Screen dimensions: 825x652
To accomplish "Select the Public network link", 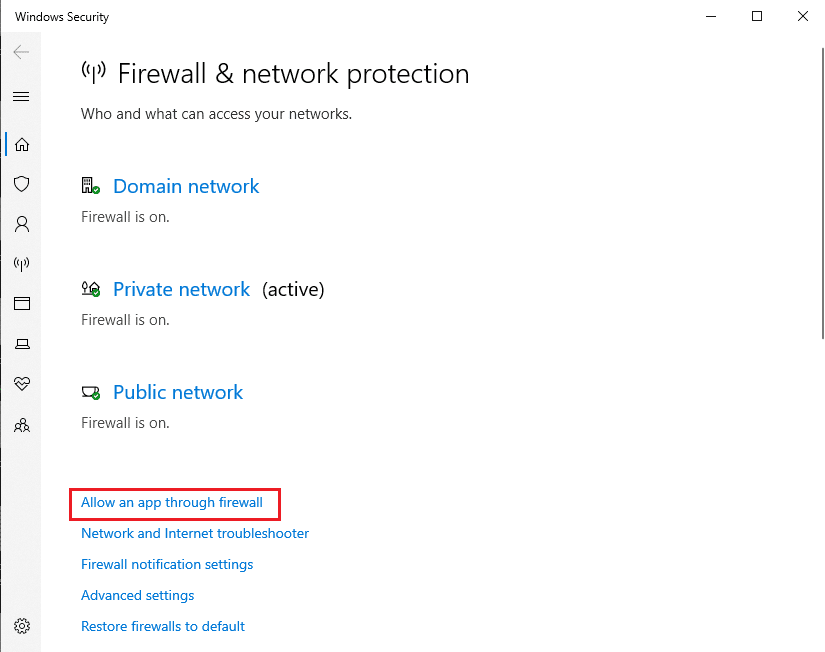I will click(177, 392).
